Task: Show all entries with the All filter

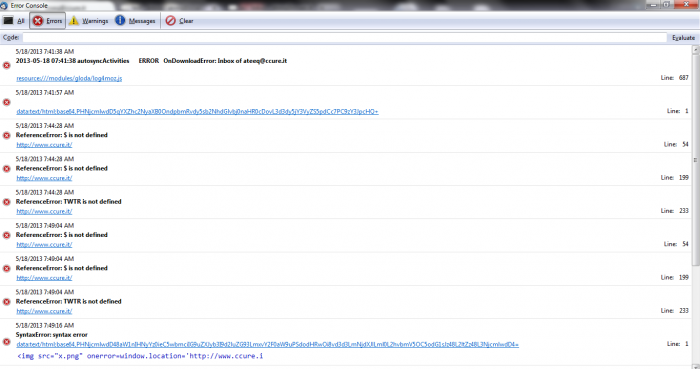Action: (14, 21)
